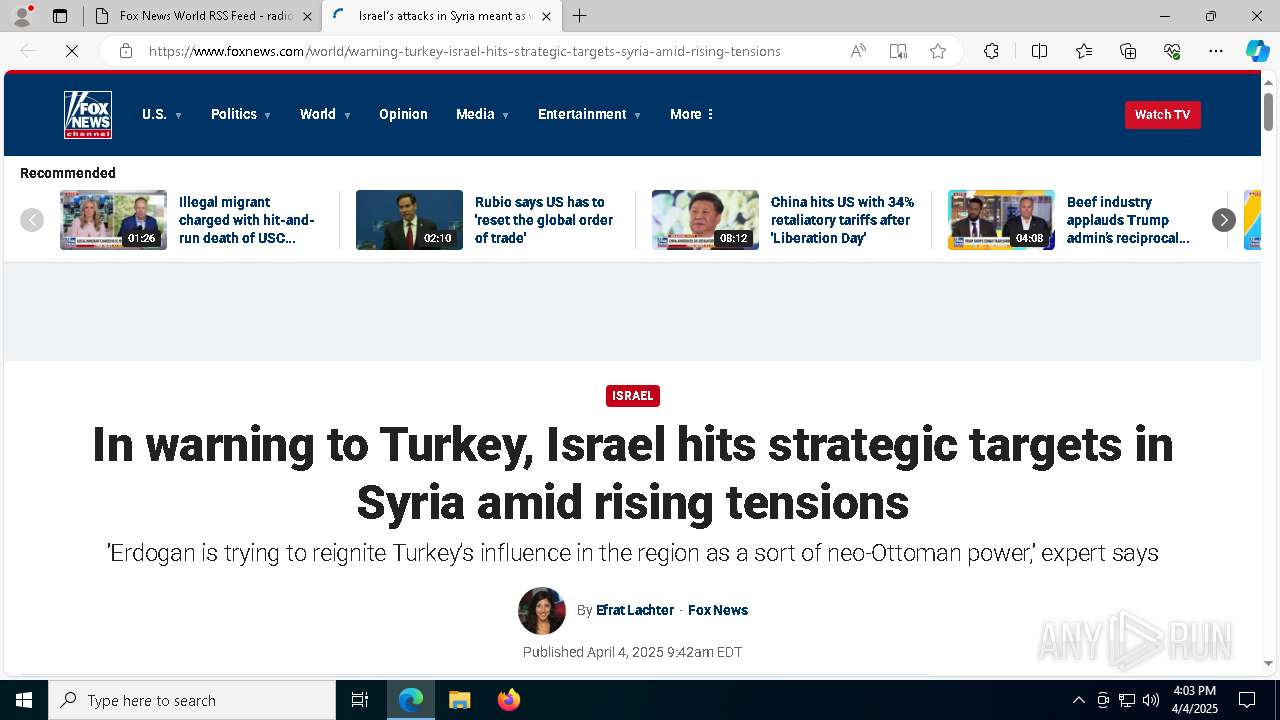This screenshot has height=720, width=1280.
Task: Open the Edge profile icon
Action: point(22,16)
